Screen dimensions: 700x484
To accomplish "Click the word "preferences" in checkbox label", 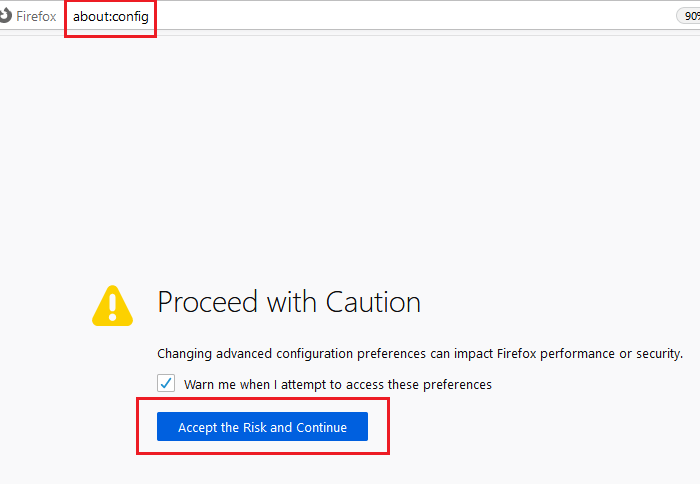I will (x=456, y=384).
